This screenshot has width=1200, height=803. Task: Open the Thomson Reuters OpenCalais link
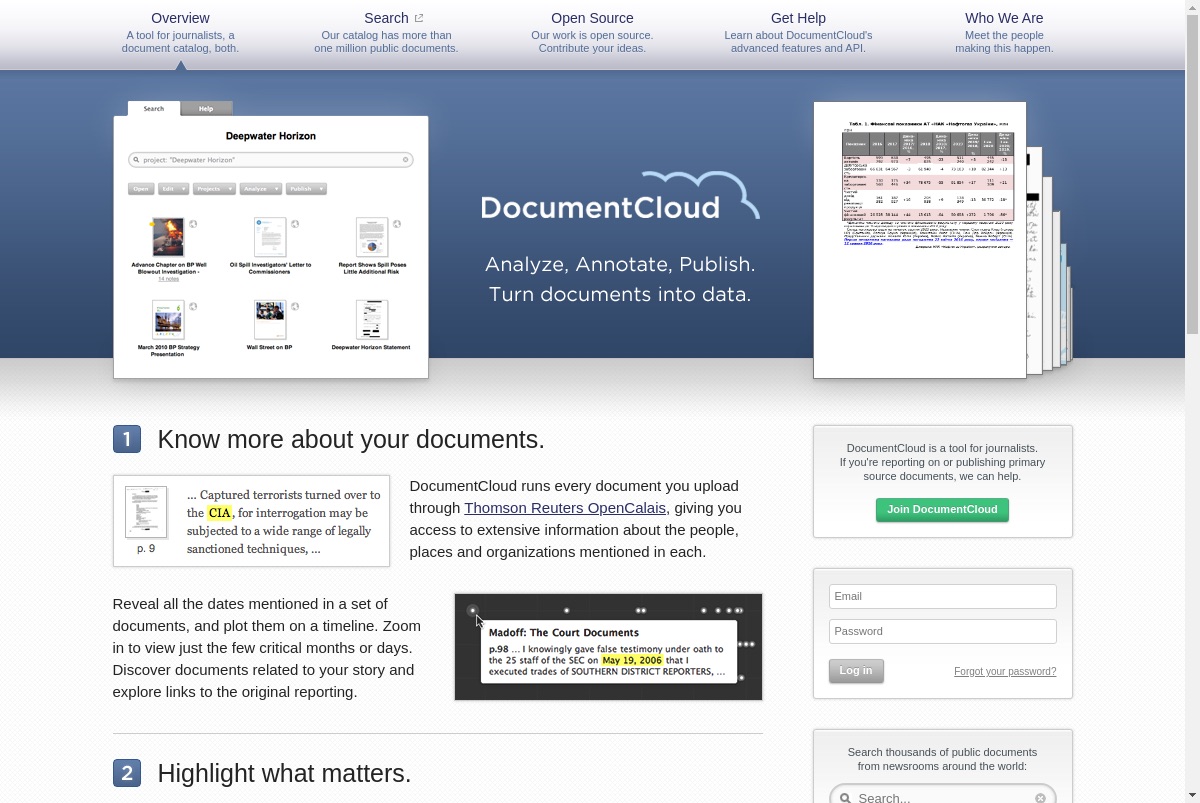tap(565, 508)
